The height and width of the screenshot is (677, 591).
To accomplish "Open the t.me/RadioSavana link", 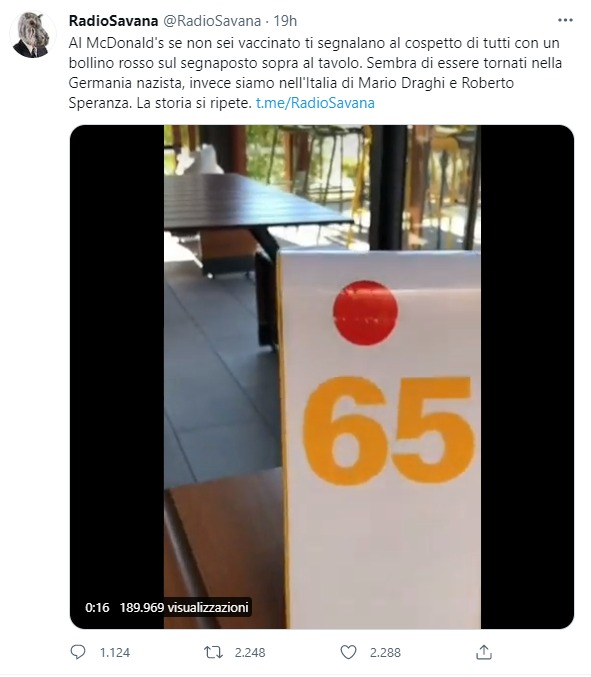I will pos(315,103).
